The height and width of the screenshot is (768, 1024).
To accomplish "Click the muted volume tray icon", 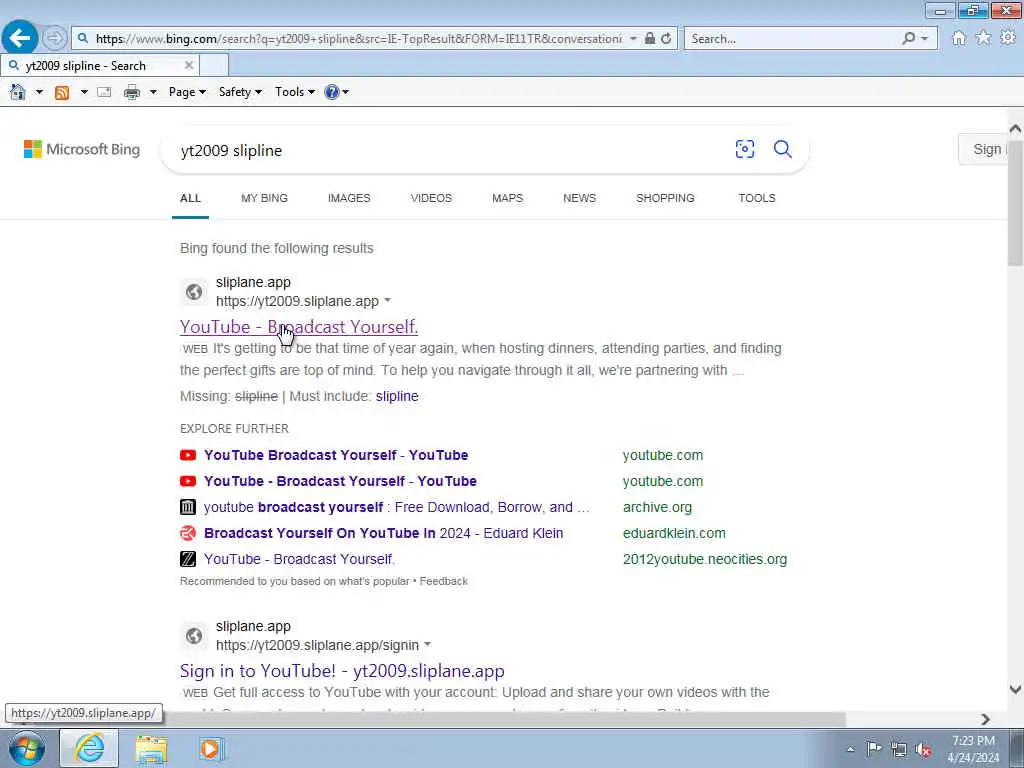I will tap(923, 749).
